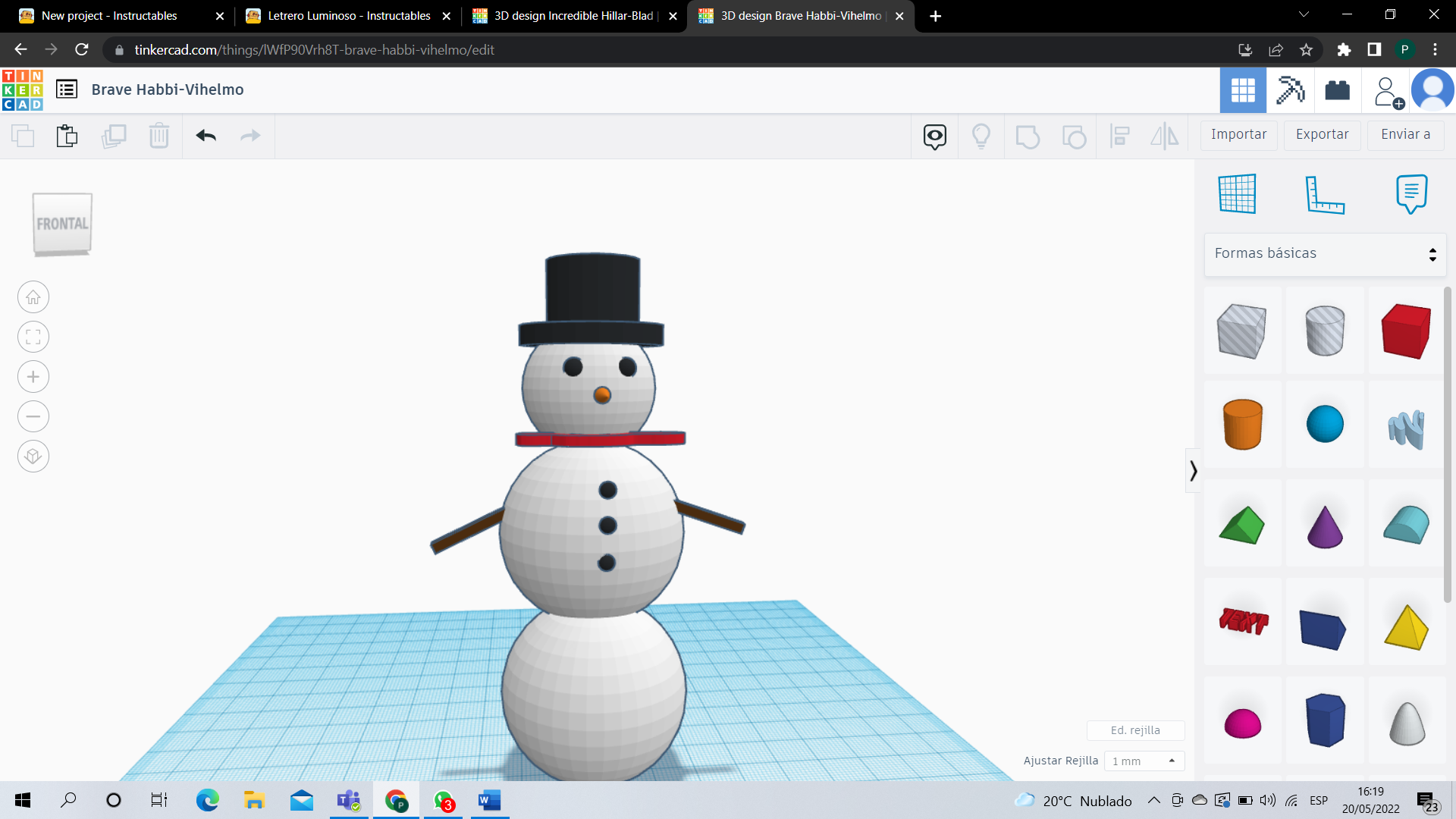Select the red box shape swatch
1456x819 pixels.
click(x=1406, y=331)
